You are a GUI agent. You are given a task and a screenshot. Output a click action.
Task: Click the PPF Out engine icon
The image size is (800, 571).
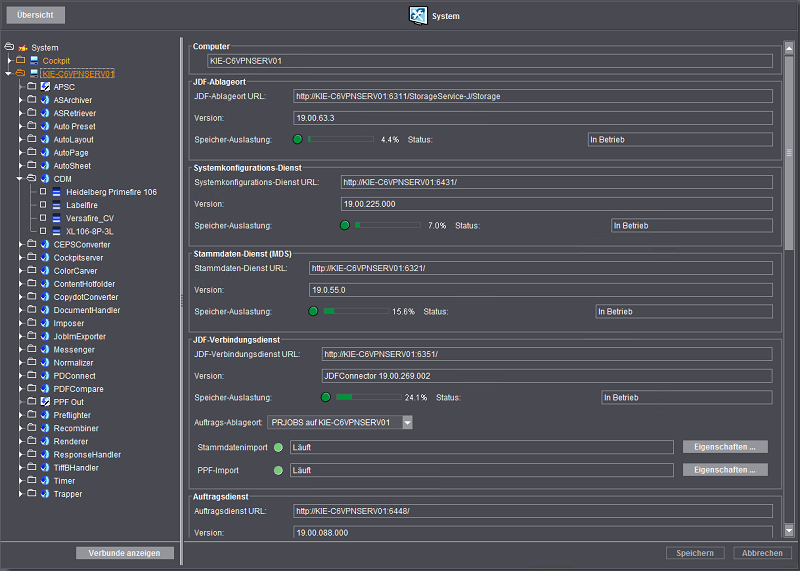pyautogui.click(x=45, y=401)
